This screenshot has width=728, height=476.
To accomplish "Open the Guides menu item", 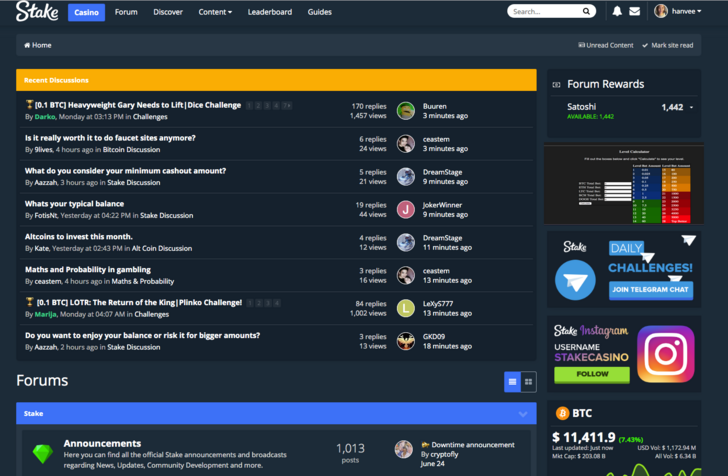I will point(319,12).
